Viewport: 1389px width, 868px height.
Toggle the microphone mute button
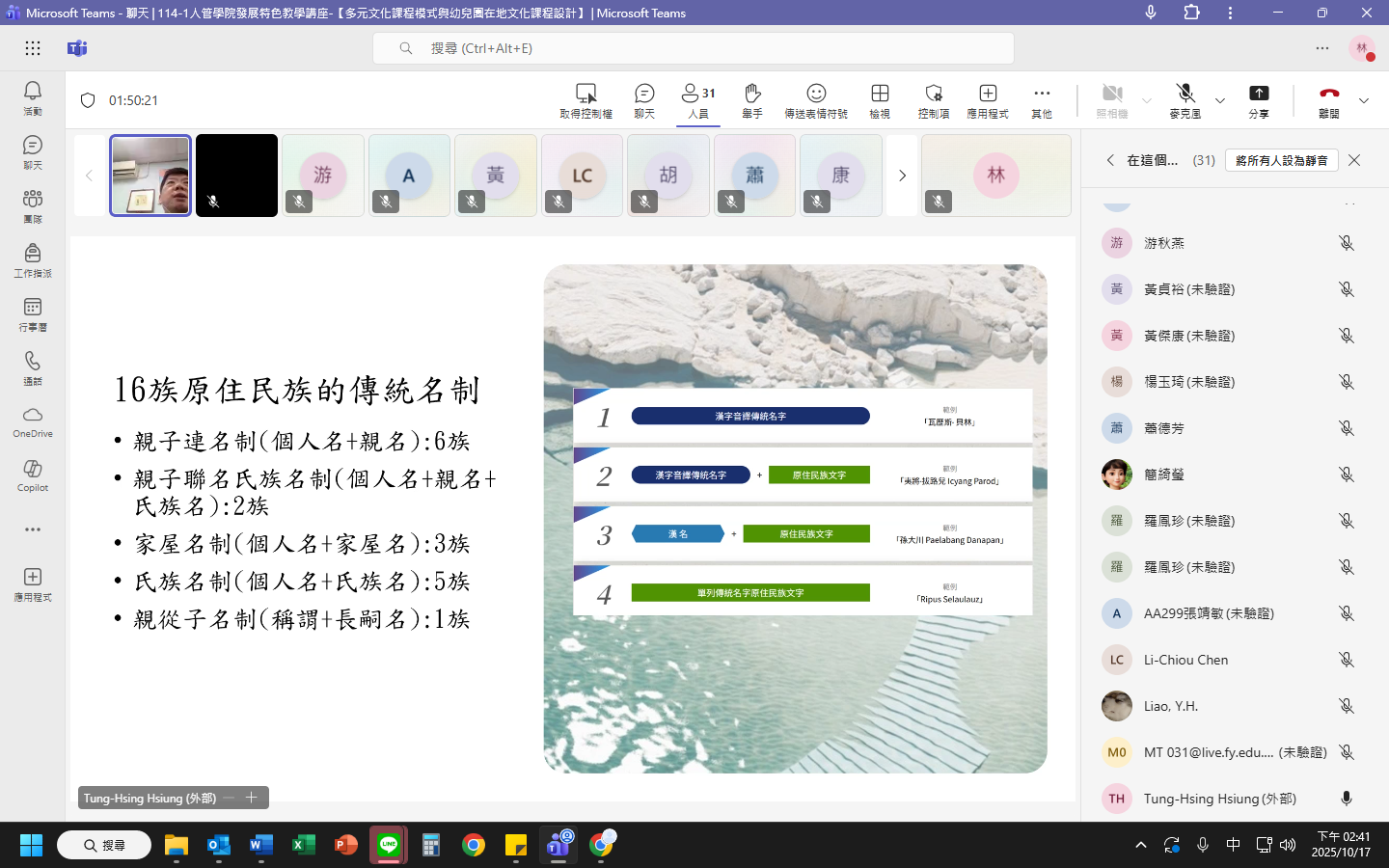coord(1185,99)
